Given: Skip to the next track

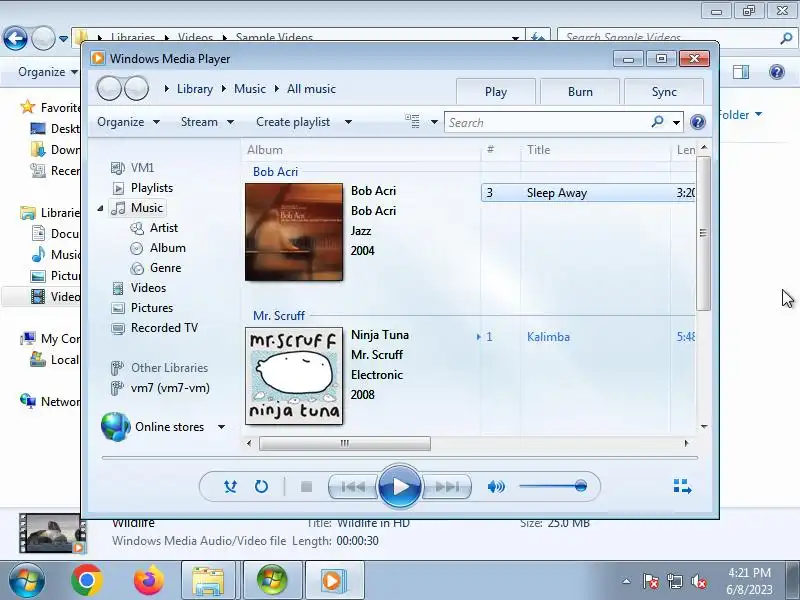Looking at the screenshot, I should (x=447, y=487).
